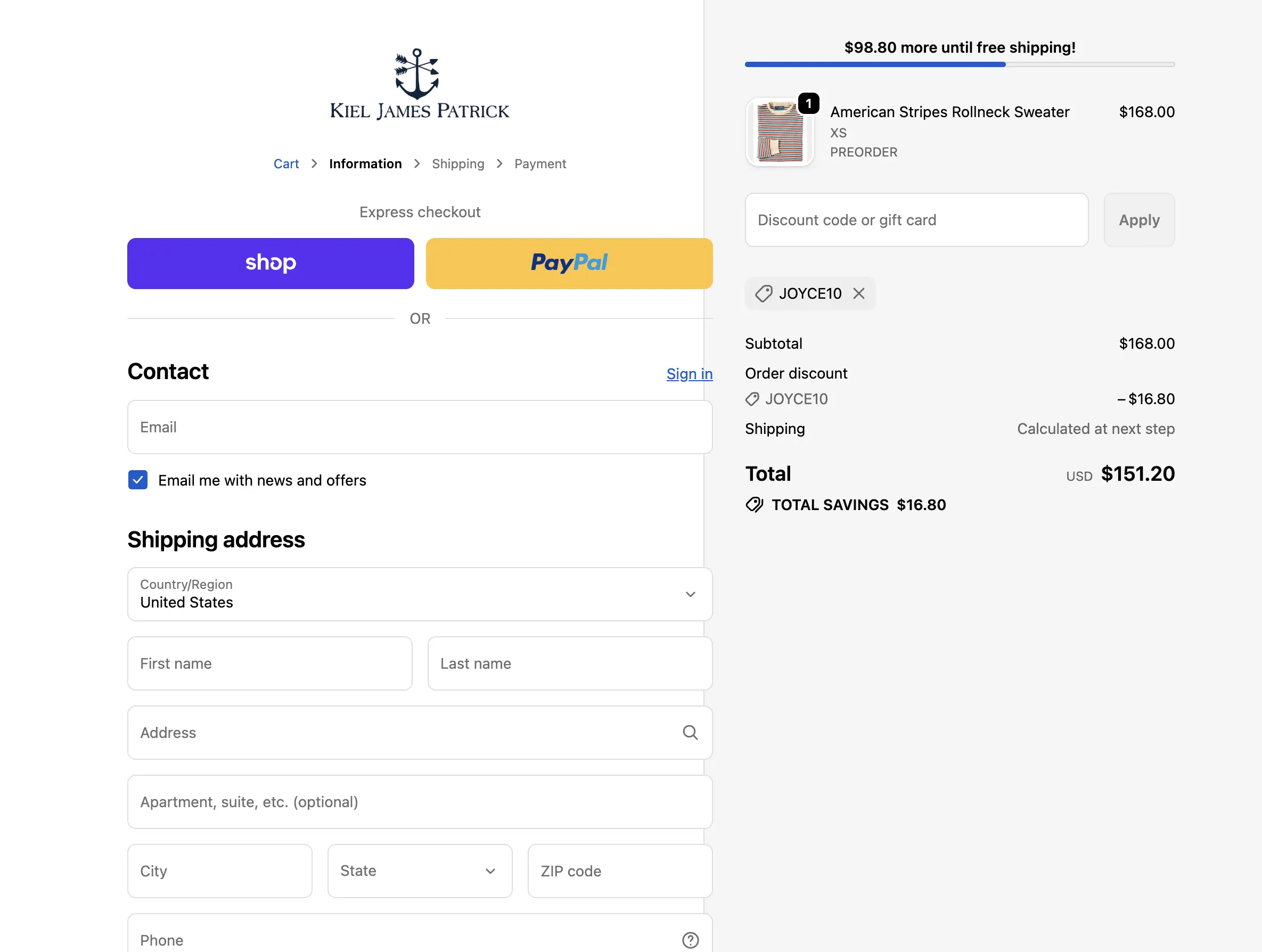Uncheck Email me with news and offers
This screenshot has height=952, width=1262.
[138, 480]
